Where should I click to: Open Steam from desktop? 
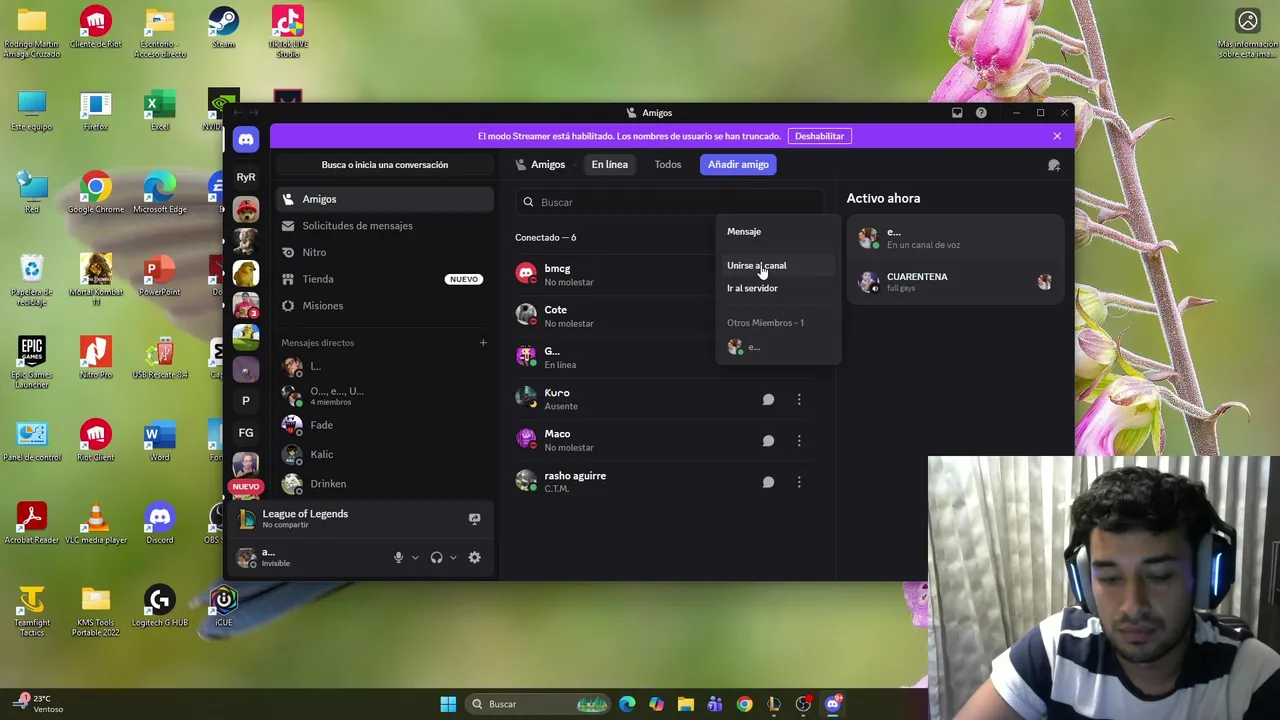click(223, 28)
